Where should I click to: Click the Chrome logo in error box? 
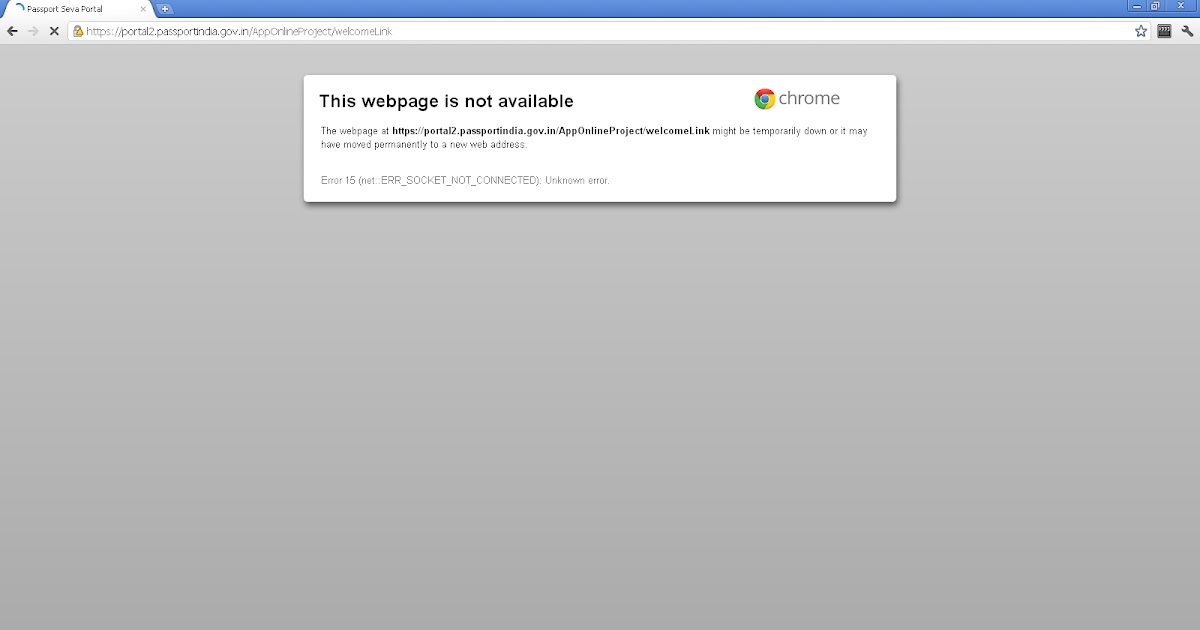(764, 98)
